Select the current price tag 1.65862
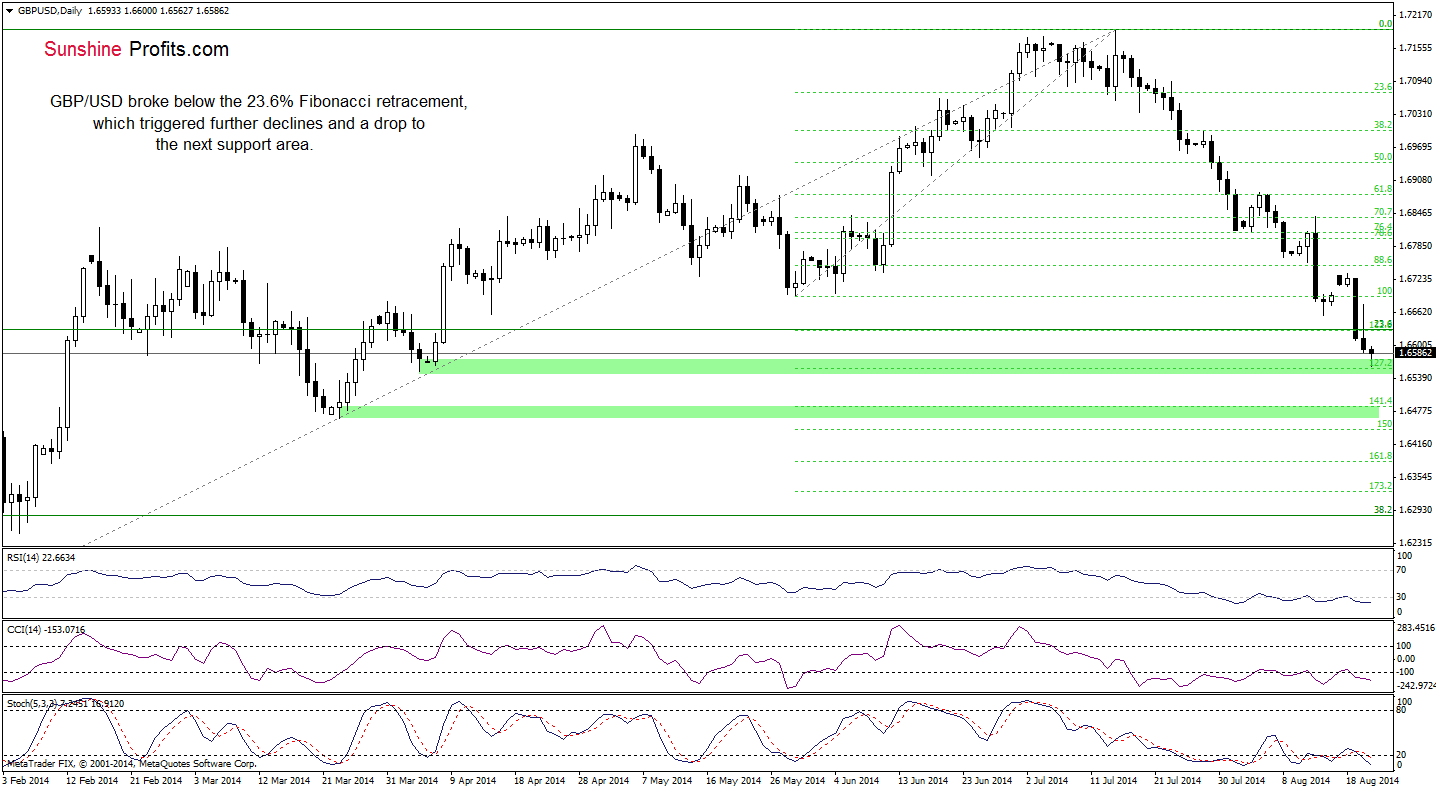The width and height of the screenshot is (1436, 789). click(1416, 353)
